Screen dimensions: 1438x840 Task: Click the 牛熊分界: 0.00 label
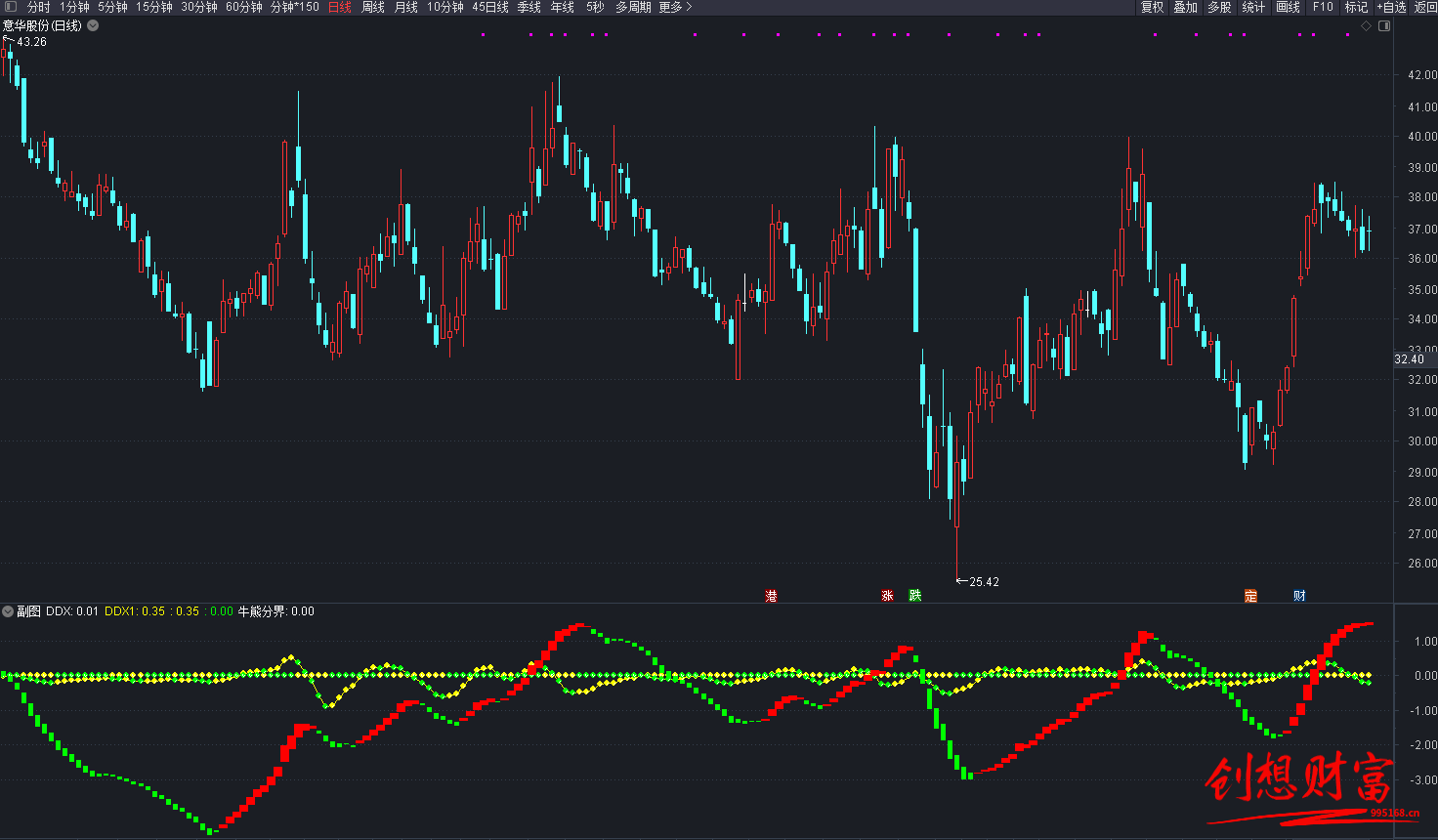tap(276, 611)
